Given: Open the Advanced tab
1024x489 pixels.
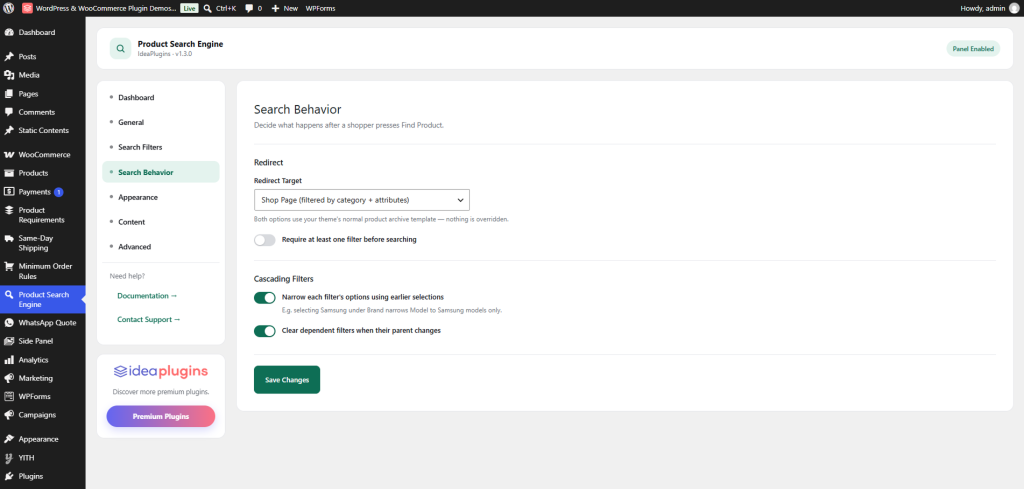Looking at the screenshot, I should [161, 247].
